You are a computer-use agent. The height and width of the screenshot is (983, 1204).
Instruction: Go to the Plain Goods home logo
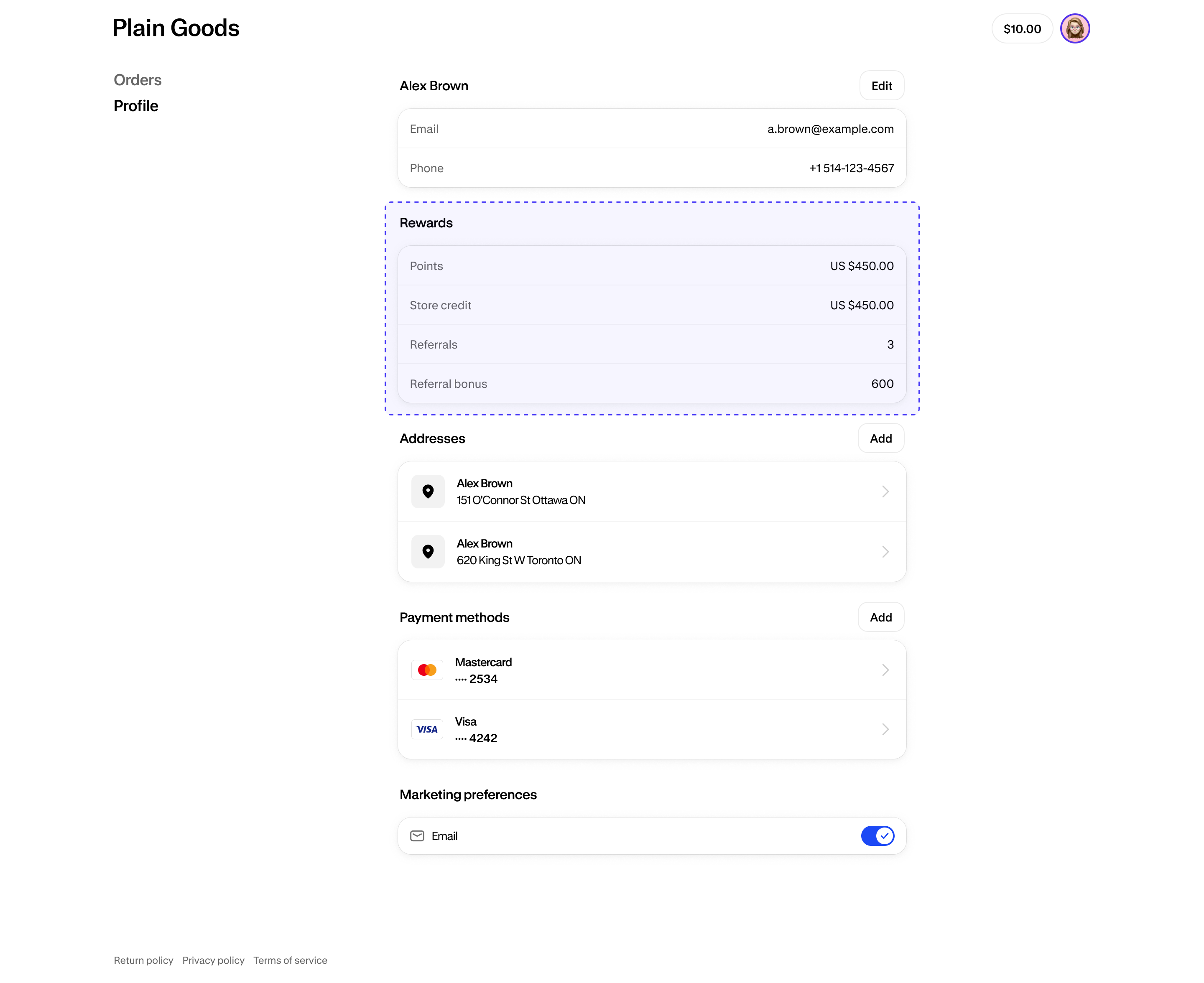point(176,28)
